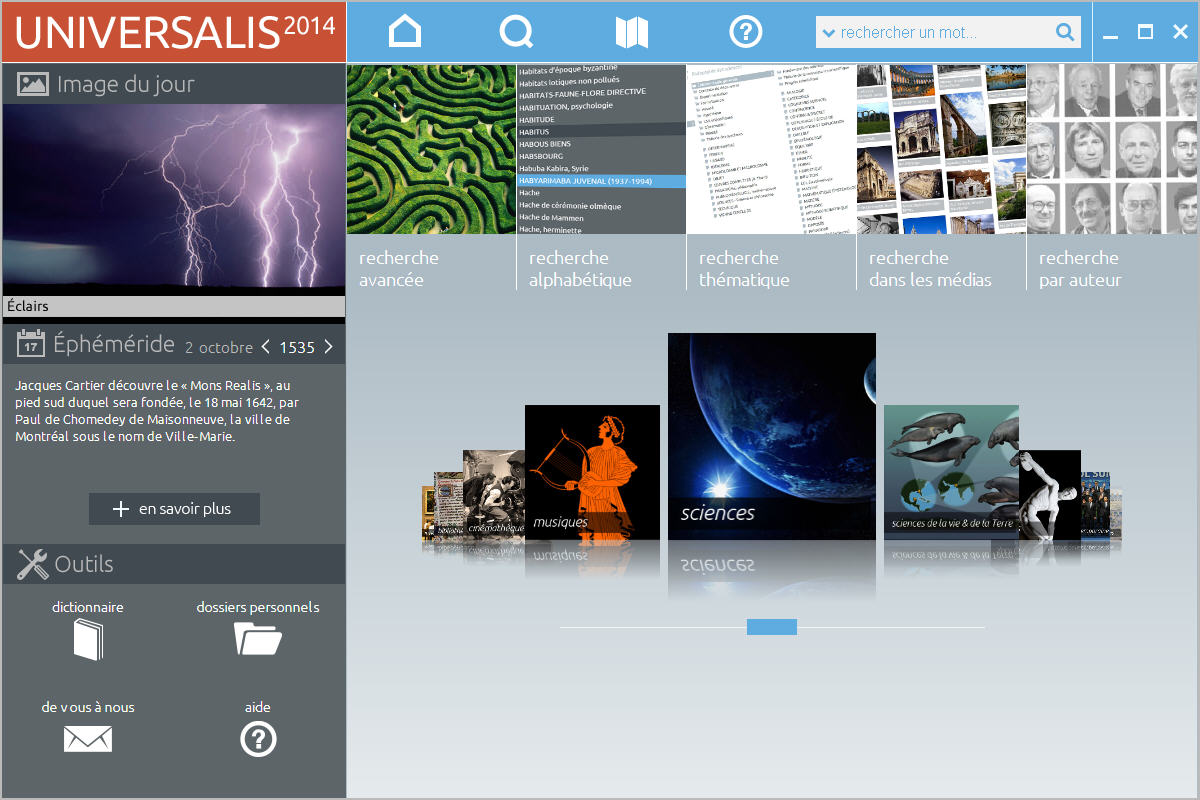
Task: Select the sciences carousel card
Action: 772,436
